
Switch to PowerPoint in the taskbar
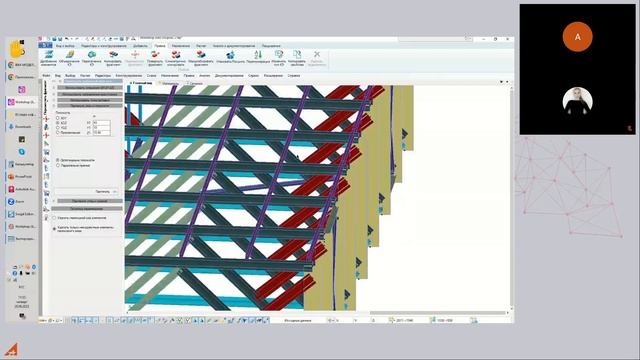coord(22,176)
